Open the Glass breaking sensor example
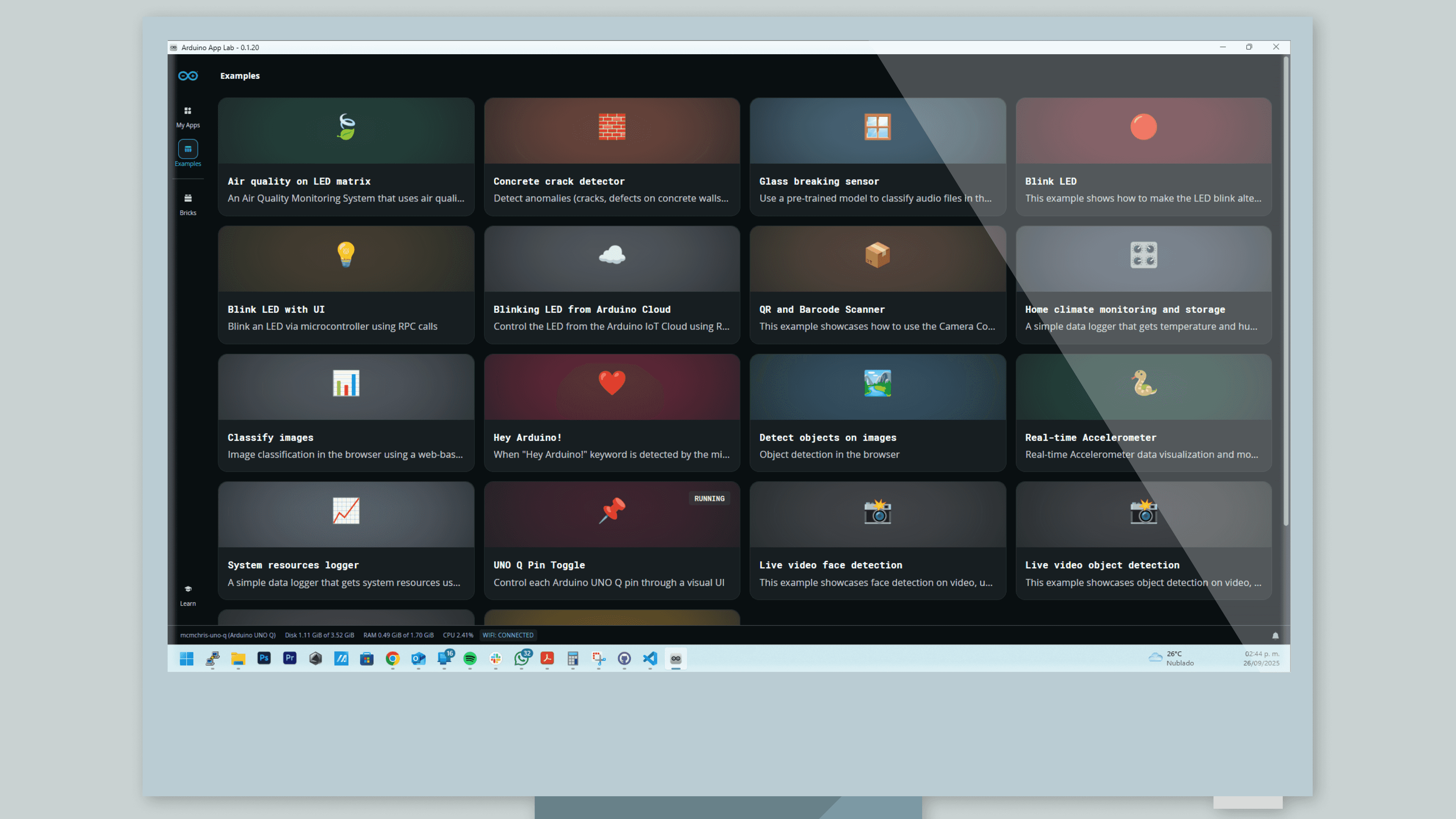The image size is (1456, 819). pyautogui.click(x=877, y=157)
